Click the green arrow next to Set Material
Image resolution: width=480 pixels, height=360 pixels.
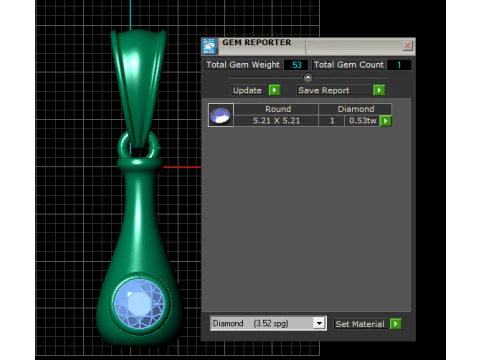[x=395, y=324]
